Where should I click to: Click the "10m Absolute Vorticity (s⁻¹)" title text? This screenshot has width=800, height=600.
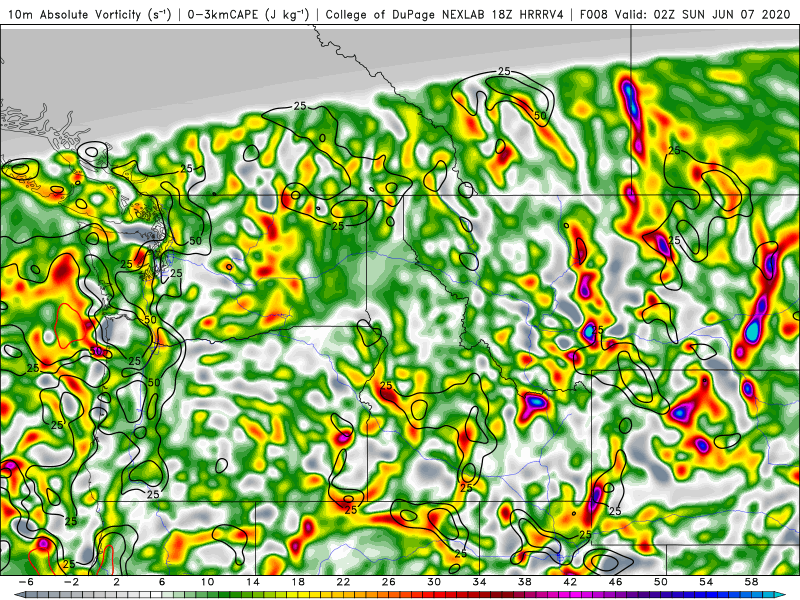(x=89, y=15)
